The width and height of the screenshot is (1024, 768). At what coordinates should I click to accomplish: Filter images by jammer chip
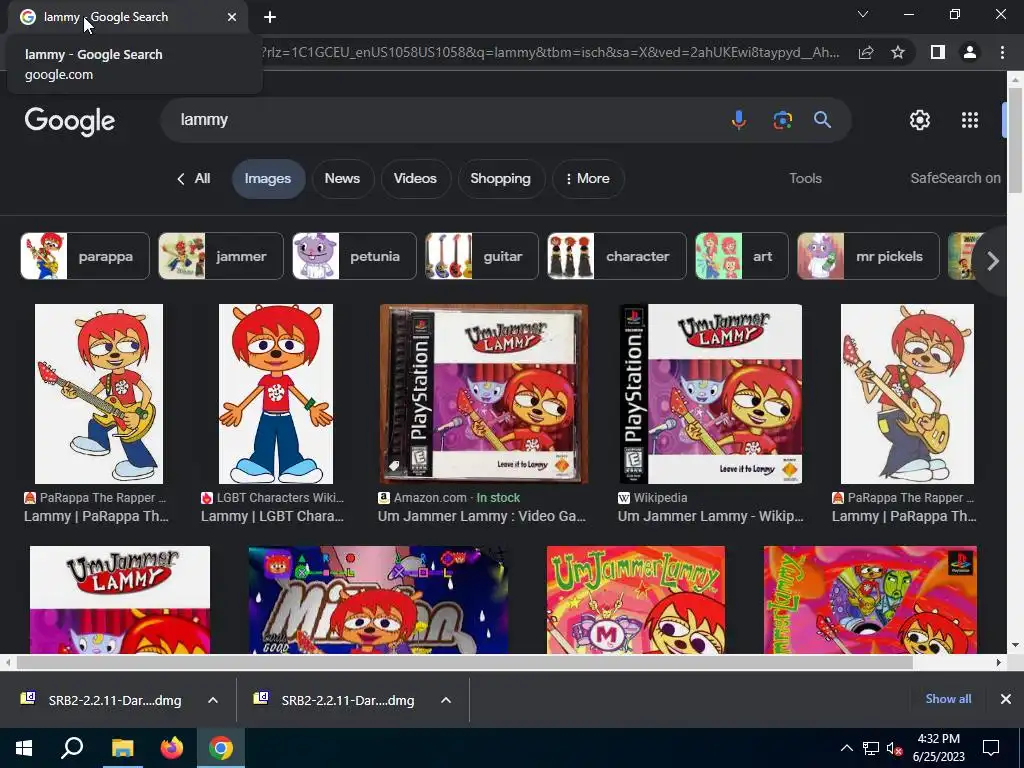(x=221, y=256)
